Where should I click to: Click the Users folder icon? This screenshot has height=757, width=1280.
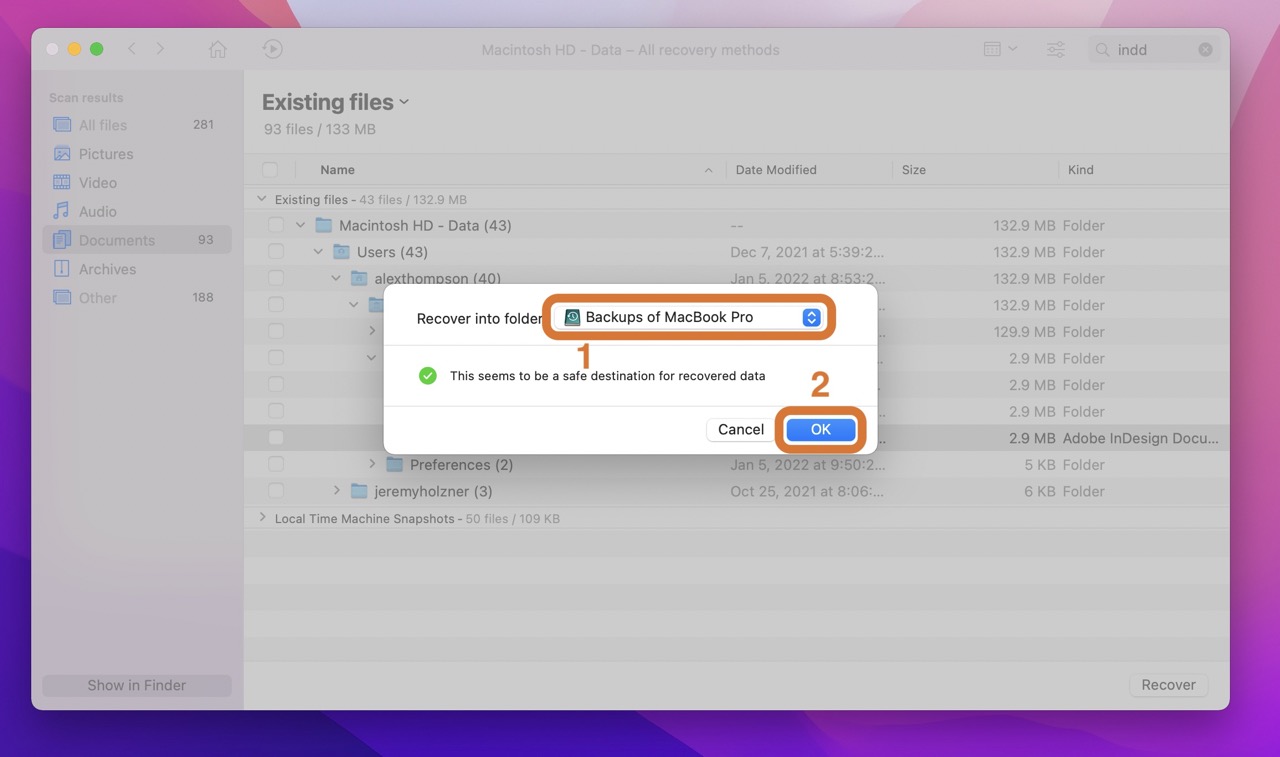(341, 252)
